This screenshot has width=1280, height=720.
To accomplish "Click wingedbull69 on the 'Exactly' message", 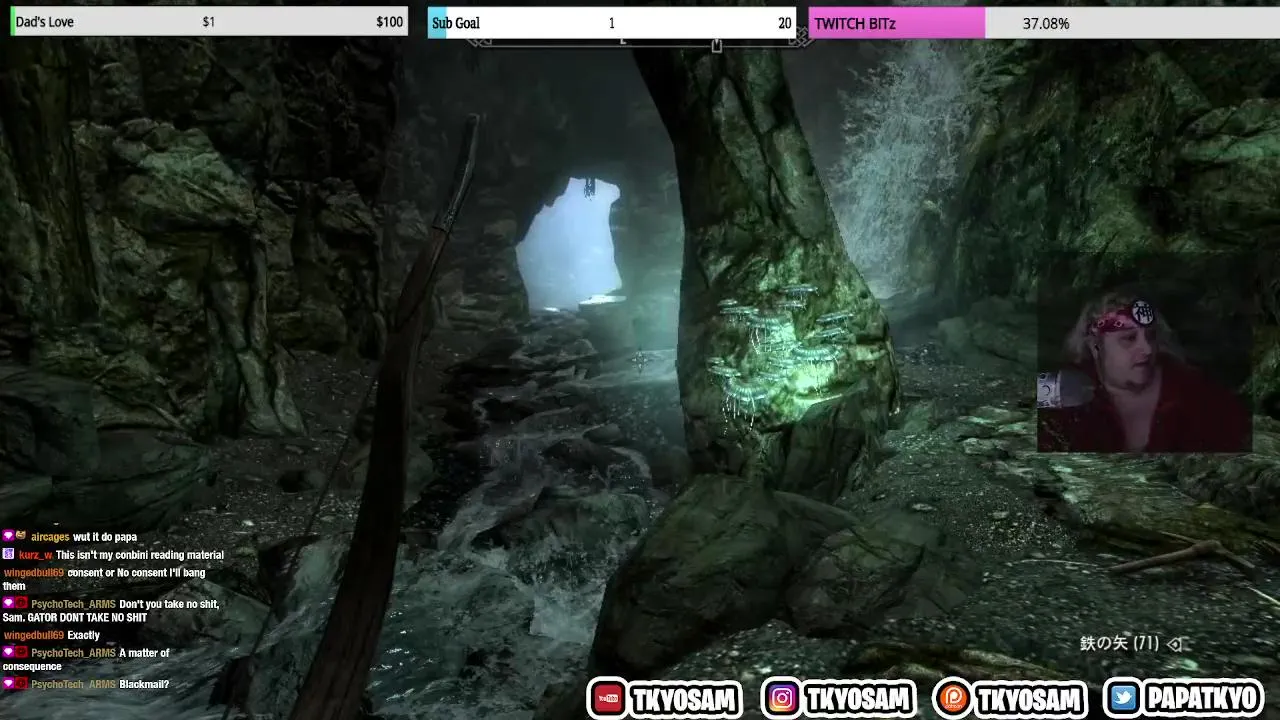I will click(33, 635).
